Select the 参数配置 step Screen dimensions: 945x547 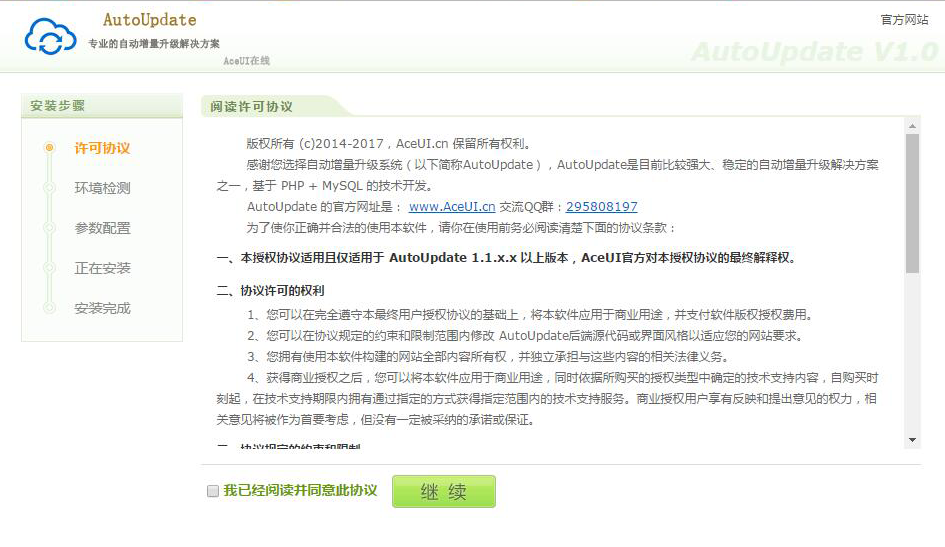click(x=102, y=228)
